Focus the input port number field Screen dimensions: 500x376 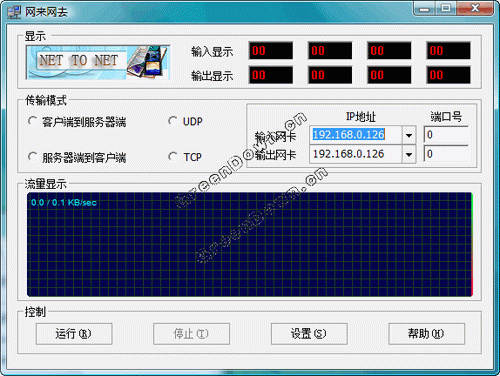[446, 135]
